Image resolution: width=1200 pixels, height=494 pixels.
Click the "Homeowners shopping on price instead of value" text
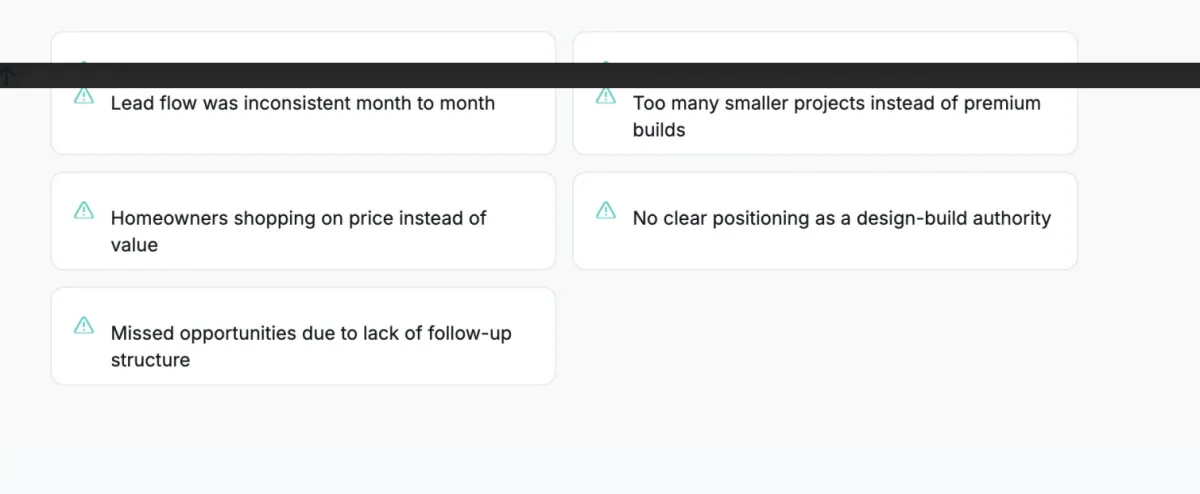pyautogui.click(x=298, y=231)
